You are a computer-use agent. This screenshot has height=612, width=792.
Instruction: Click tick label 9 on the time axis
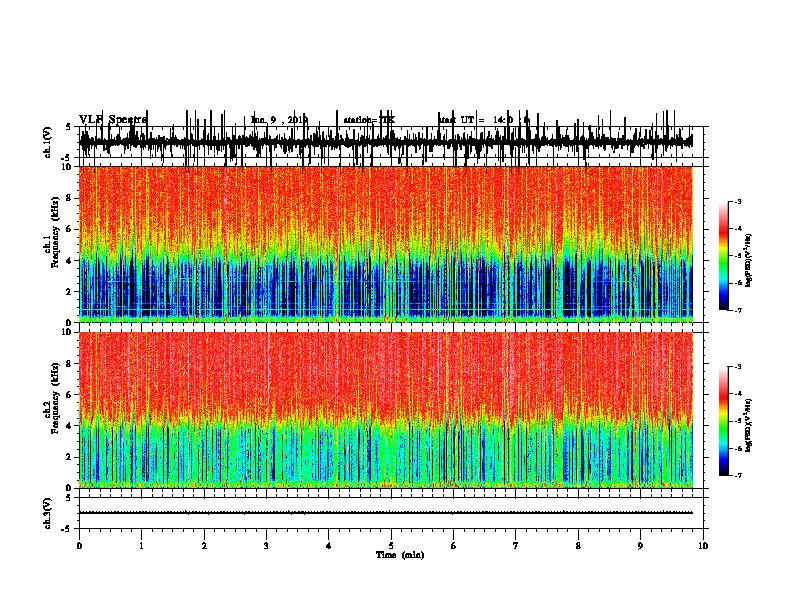640,546
